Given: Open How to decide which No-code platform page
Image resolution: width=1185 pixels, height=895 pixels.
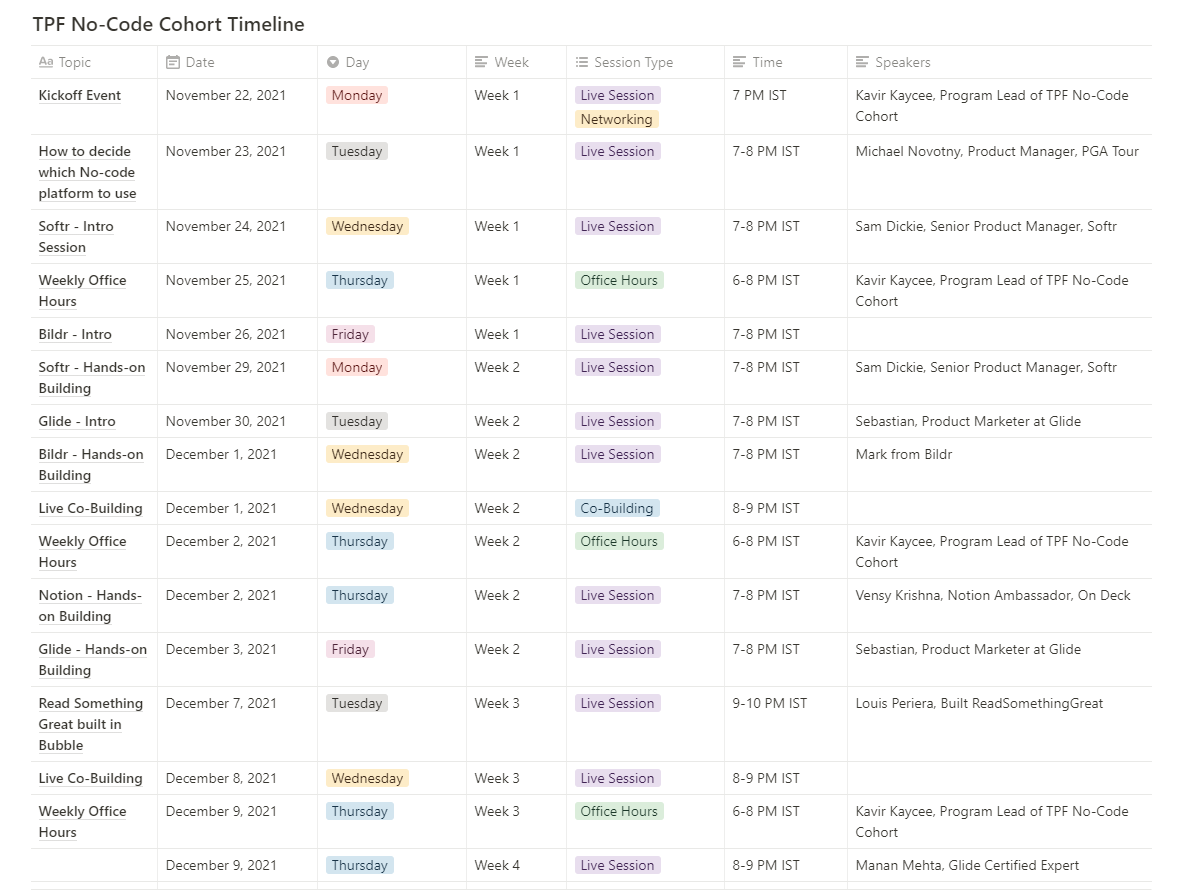Looking at the screenshot, I should click(x=88, y=172).
